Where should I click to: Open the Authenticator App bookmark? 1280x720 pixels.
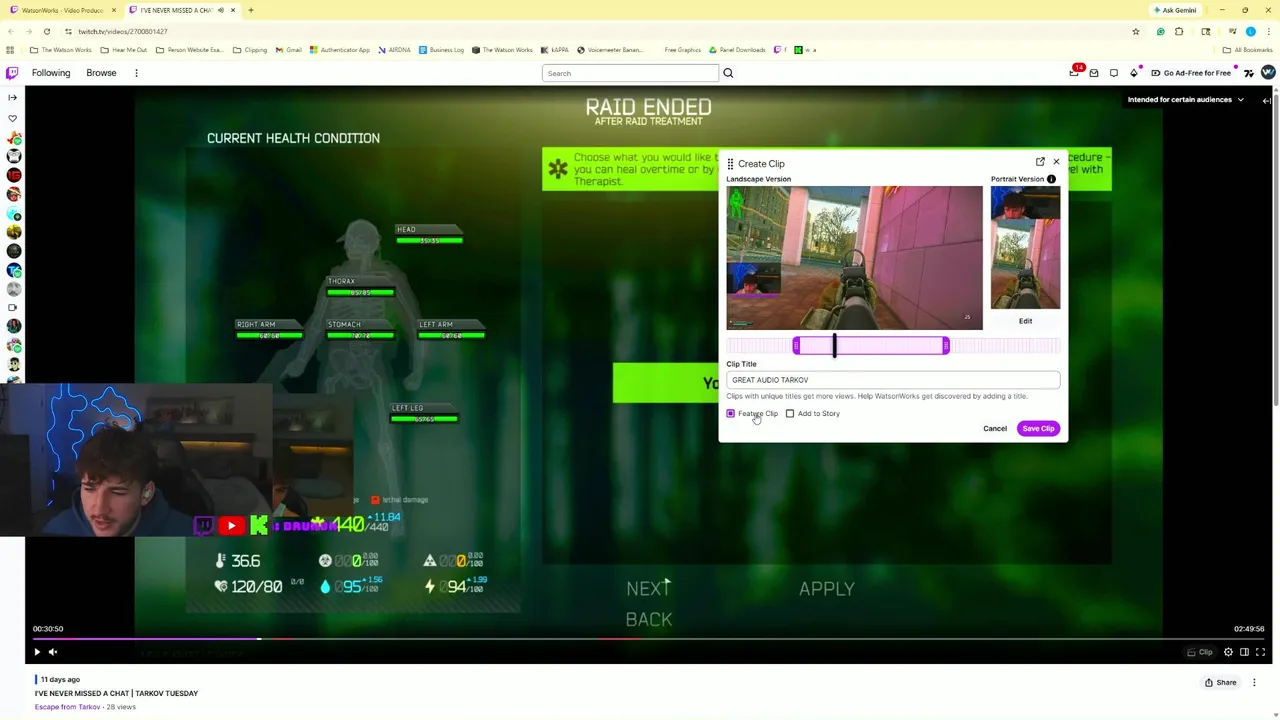pyautogui.click(x=340, y=50)
